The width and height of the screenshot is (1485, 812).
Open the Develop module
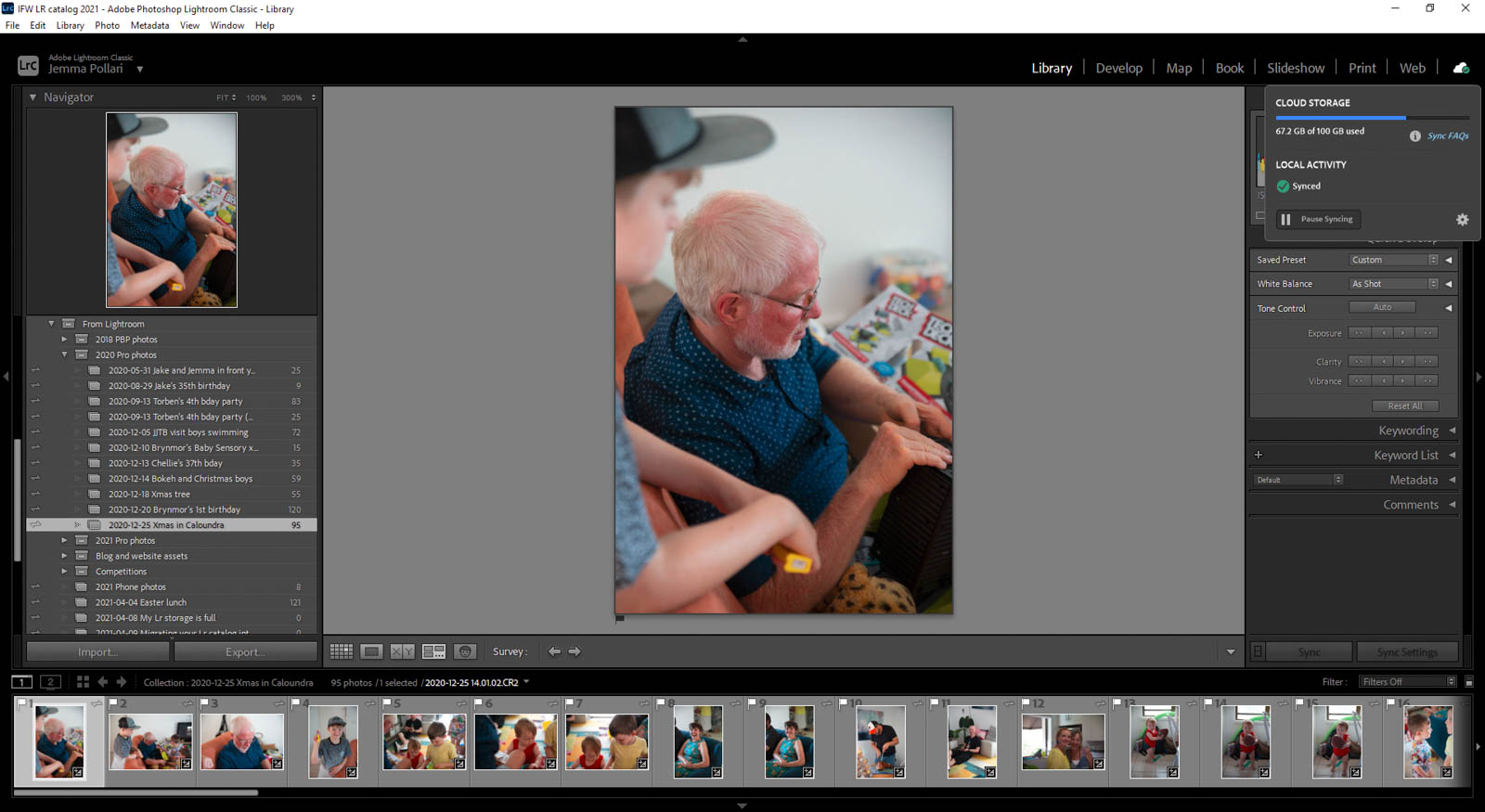1118,68
